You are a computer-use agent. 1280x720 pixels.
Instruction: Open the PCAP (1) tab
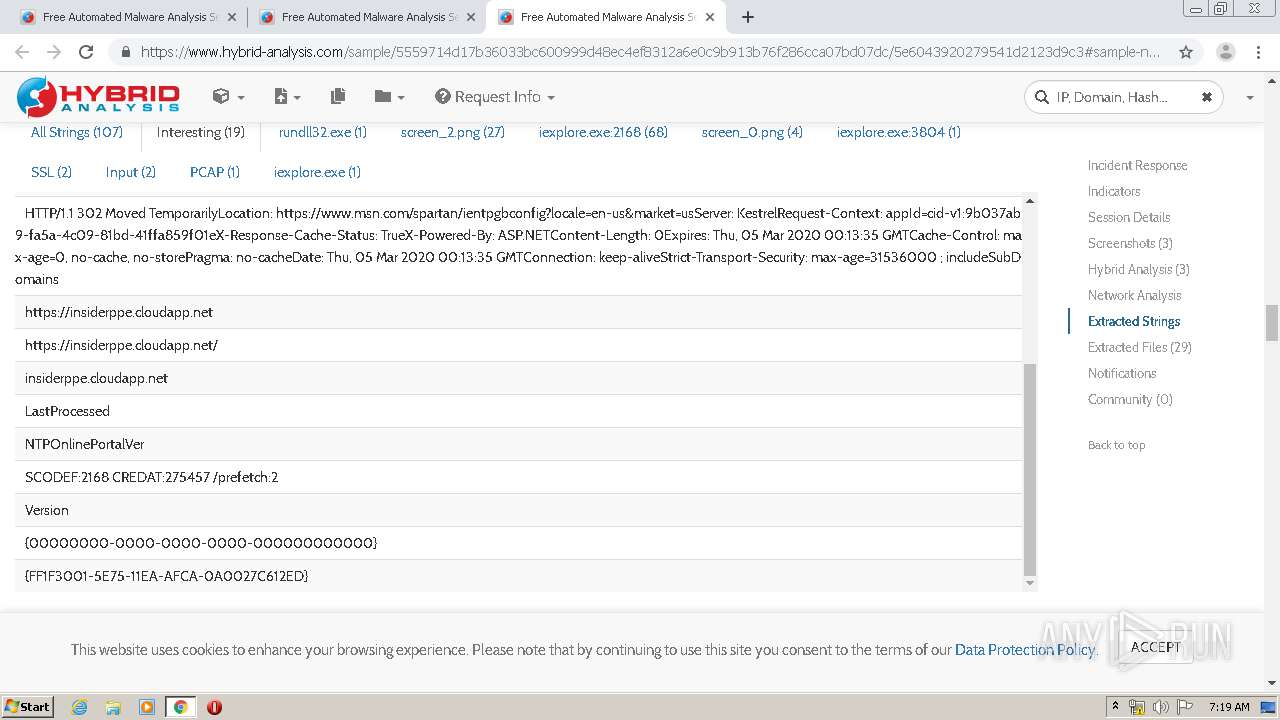click(215, 172)
